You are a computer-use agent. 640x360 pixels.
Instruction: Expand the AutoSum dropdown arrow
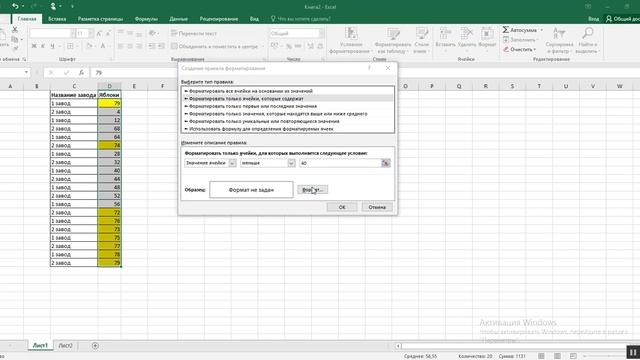(x=542, y=30)
